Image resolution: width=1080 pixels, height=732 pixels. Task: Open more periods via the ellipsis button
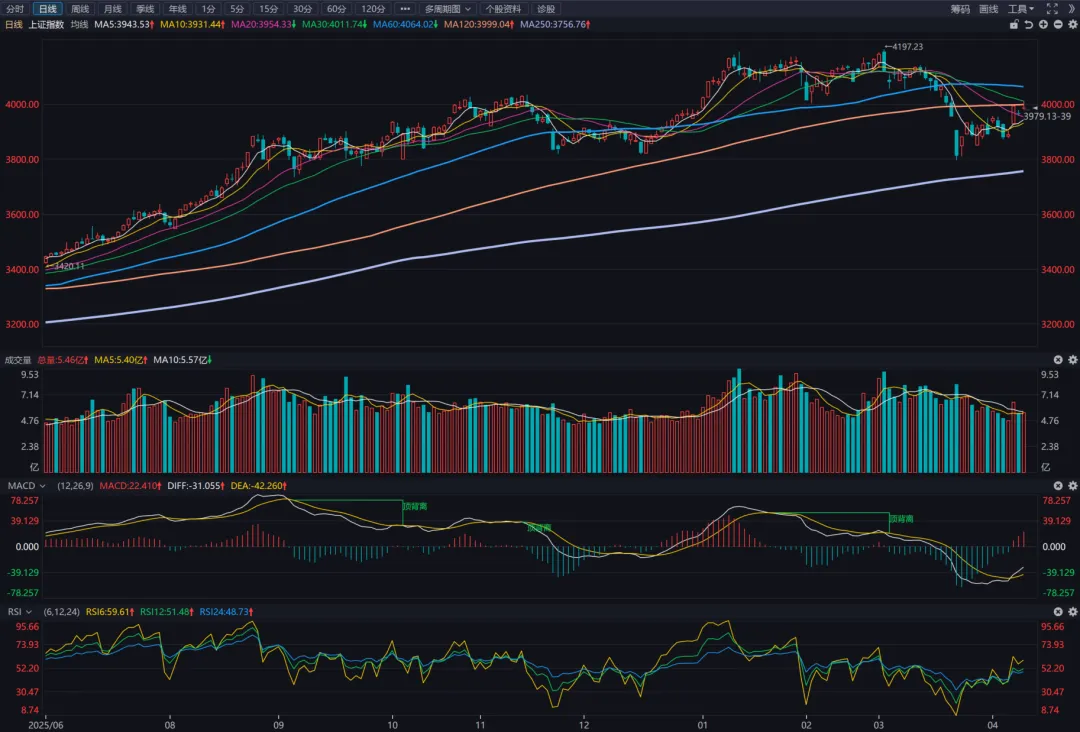pos(405,9)
